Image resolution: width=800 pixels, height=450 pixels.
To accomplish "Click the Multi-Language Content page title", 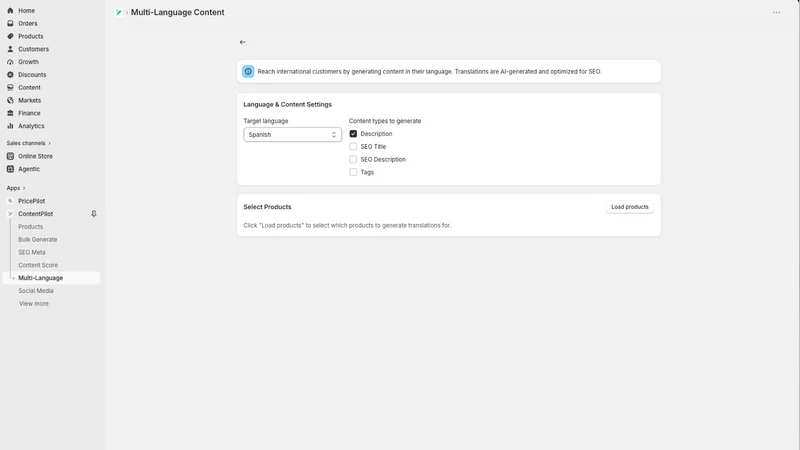I will click(178, 12).
